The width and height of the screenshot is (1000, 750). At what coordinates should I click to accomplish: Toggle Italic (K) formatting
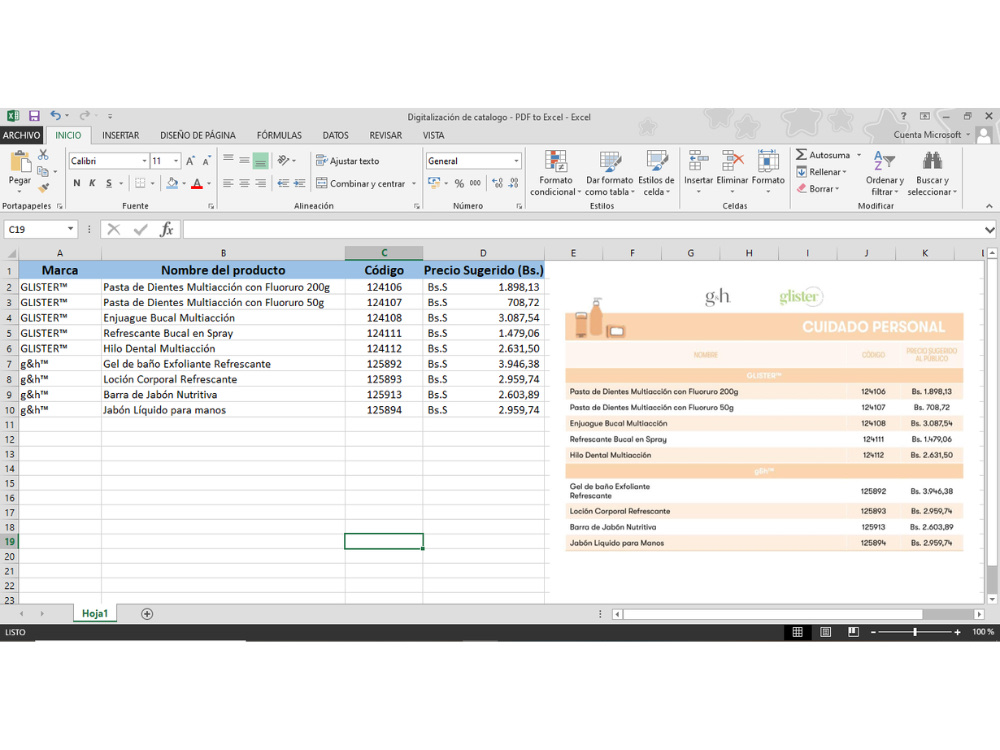92,184
